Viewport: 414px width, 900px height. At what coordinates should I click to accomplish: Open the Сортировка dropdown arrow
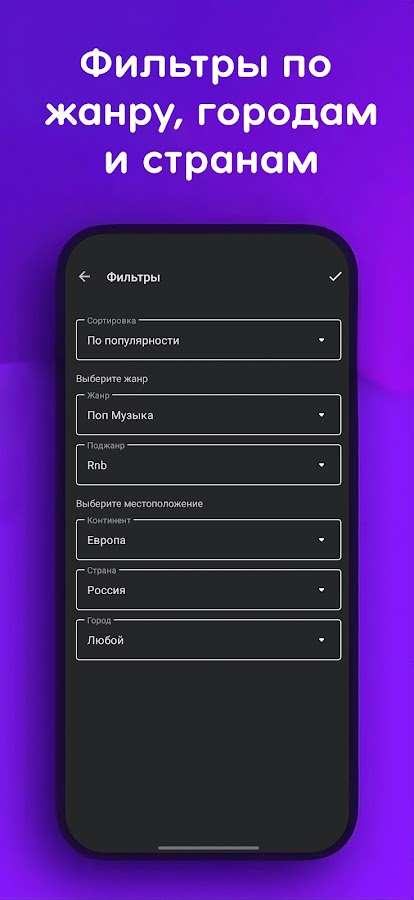322,340
